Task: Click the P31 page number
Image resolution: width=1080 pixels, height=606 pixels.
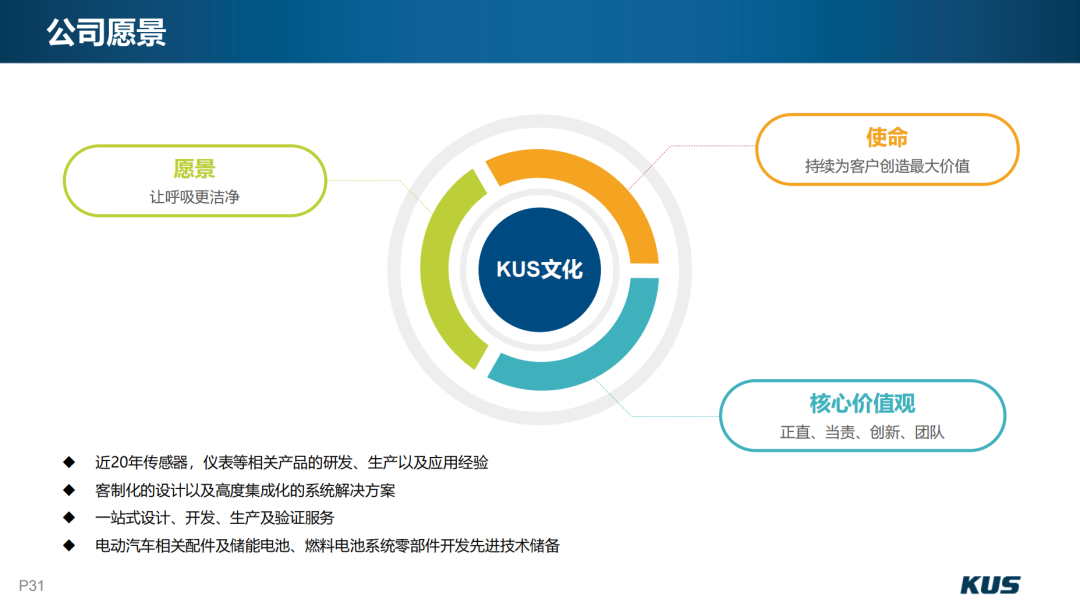Action: [31, 585]
